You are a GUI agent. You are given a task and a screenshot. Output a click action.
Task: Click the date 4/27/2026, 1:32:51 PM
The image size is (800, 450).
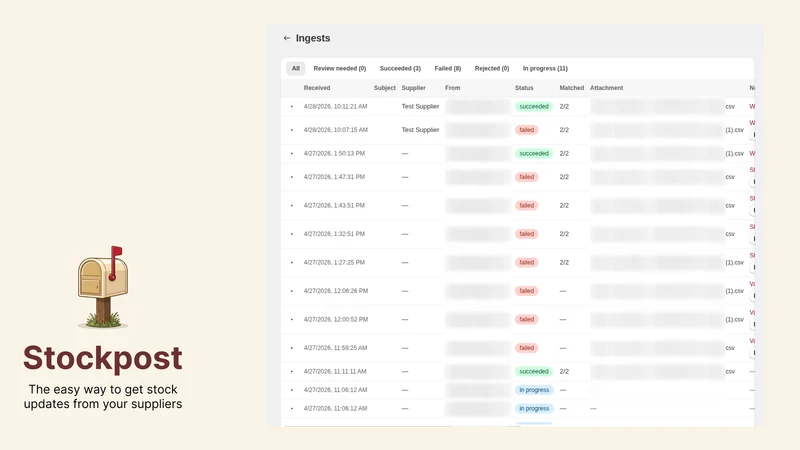pyautogui.click(x=334, y=234)
